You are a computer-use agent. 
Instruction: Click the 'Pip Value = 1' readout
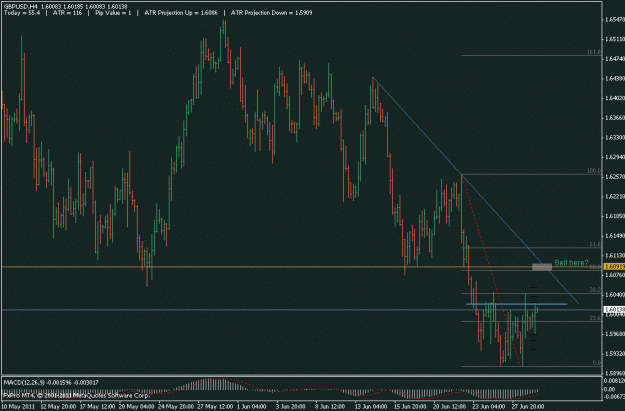(113, 13)
